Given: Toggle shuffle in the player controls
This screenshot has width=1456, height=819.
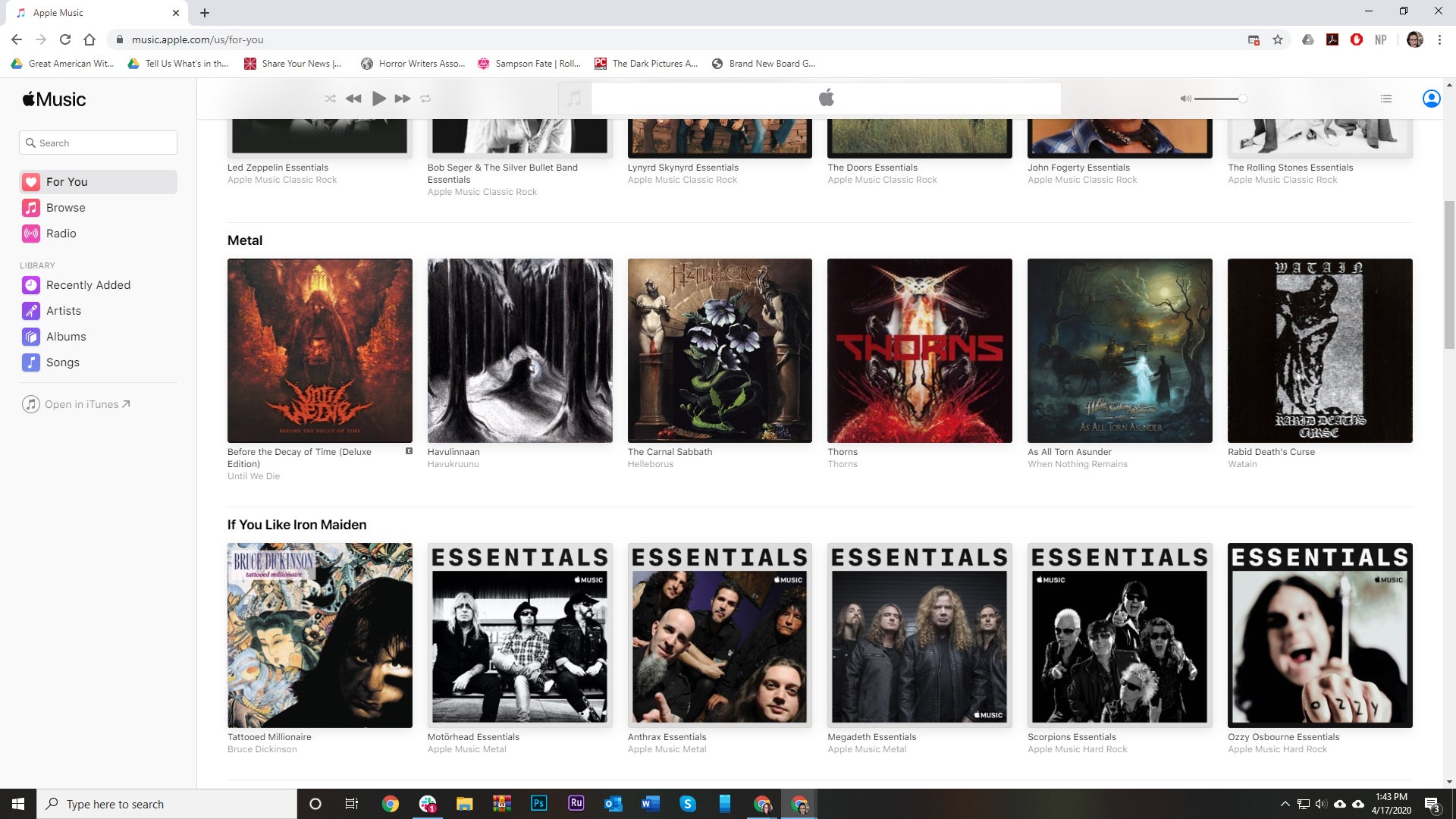Looking at the screenshot, I should (x=330, y=99).
